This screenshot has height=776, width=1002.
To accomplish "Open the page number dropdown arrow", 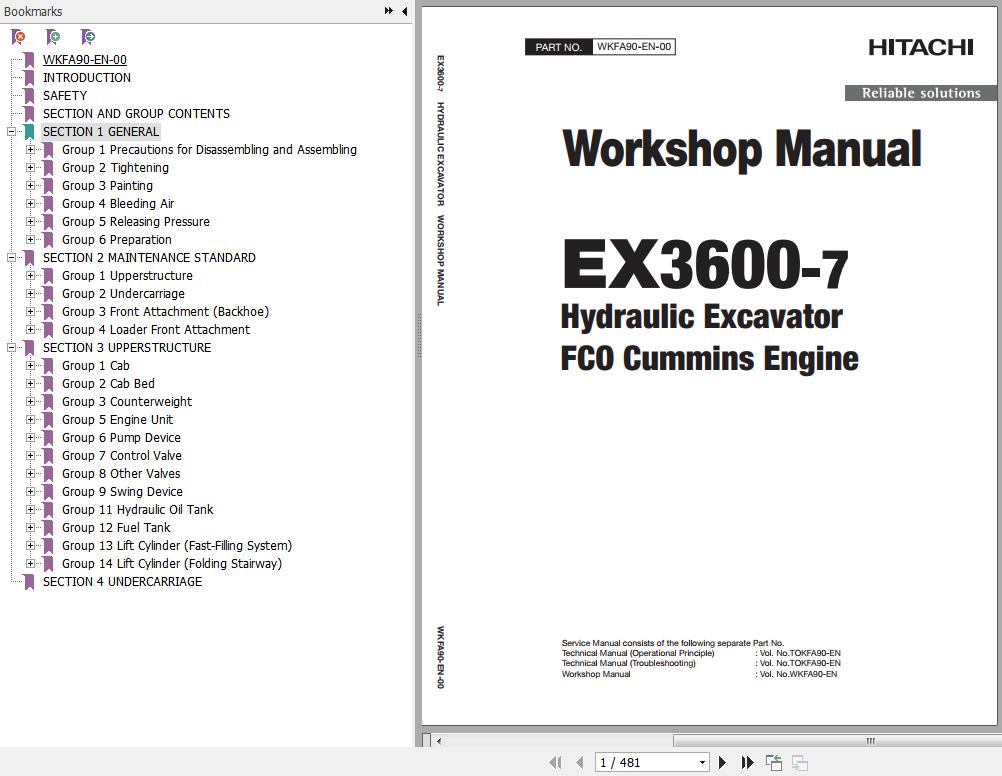I will pyautogui.click(x=702, y=763).
